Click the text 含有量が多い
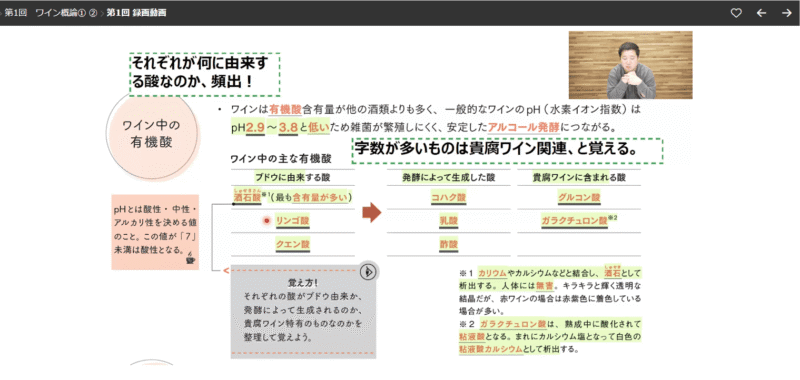The image size is (800, 380). [321, 197]
